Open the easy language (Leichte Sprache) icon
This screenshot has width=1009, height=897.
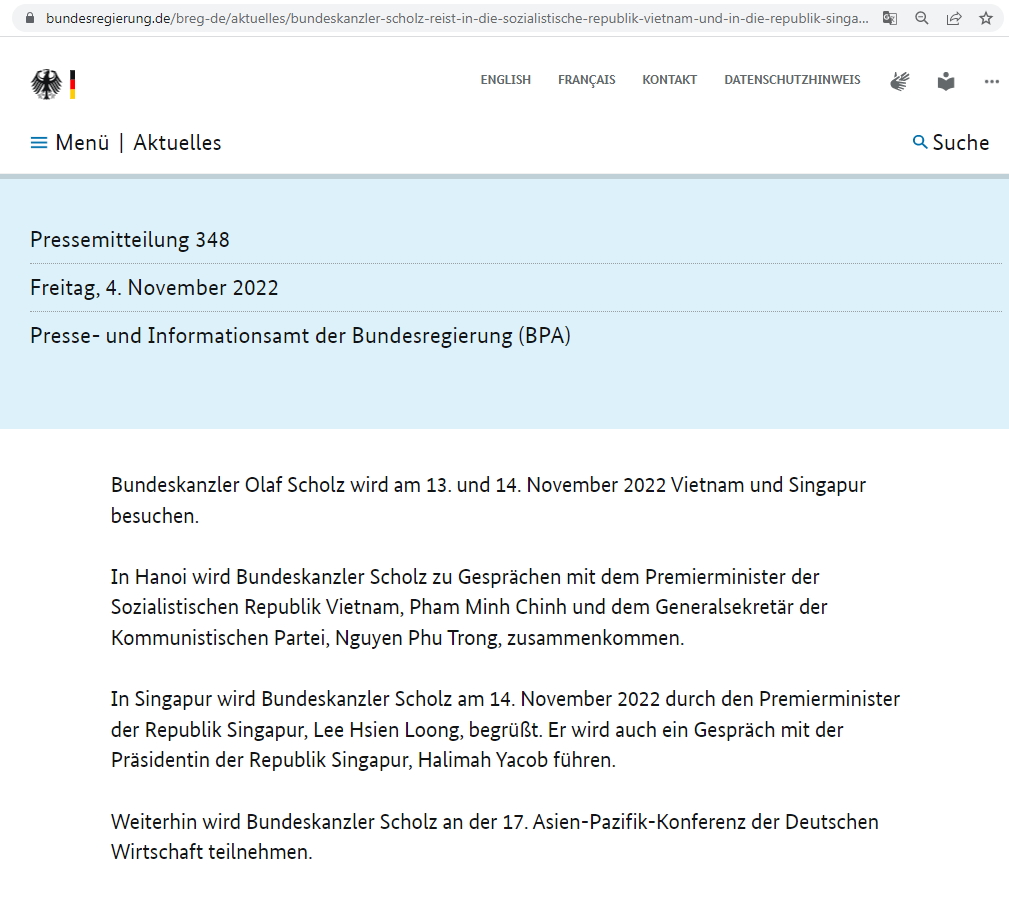click(946, 81)
